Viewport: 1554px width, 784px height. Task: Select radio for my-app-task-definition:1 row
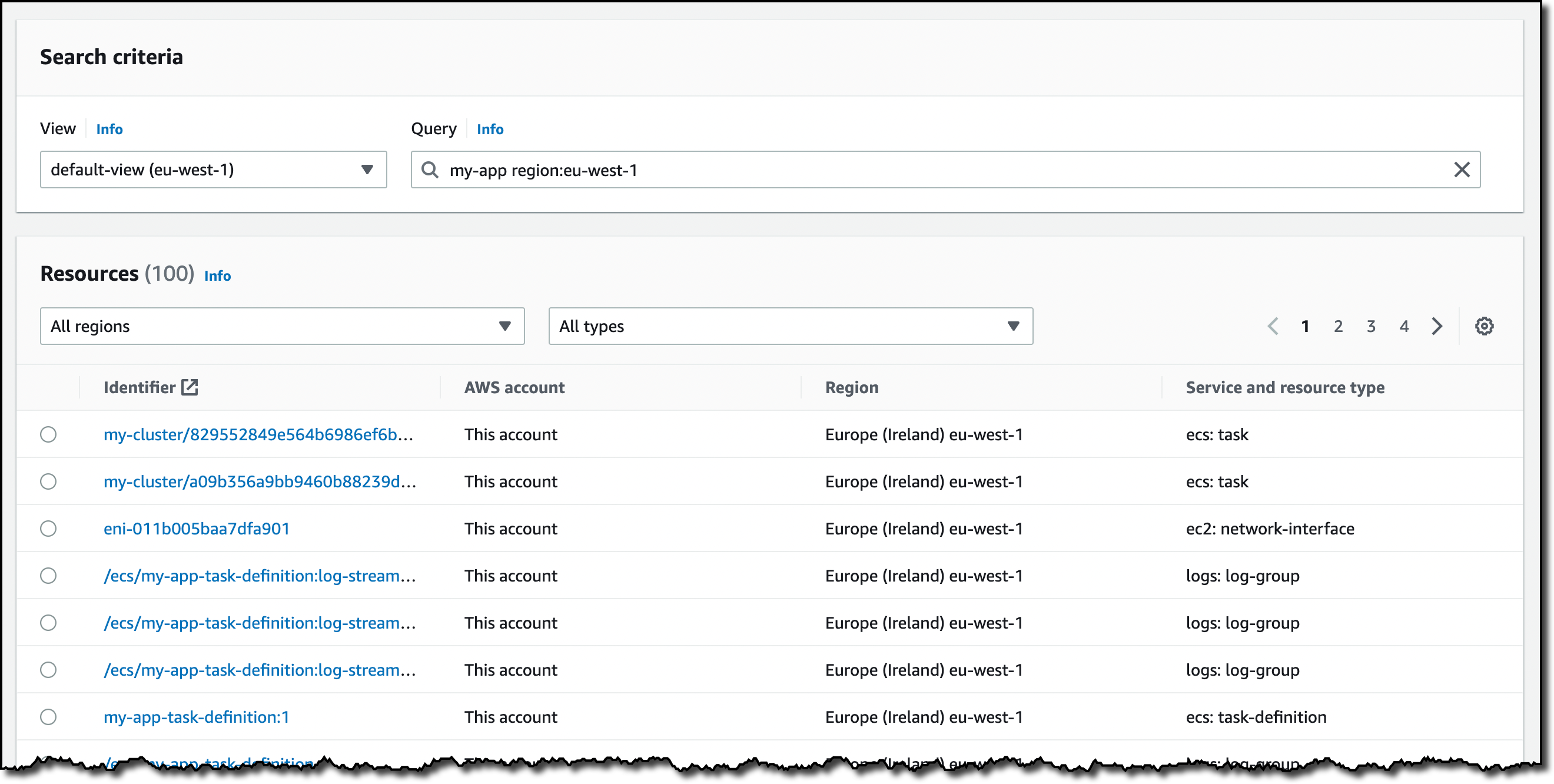tap(48, 717)
